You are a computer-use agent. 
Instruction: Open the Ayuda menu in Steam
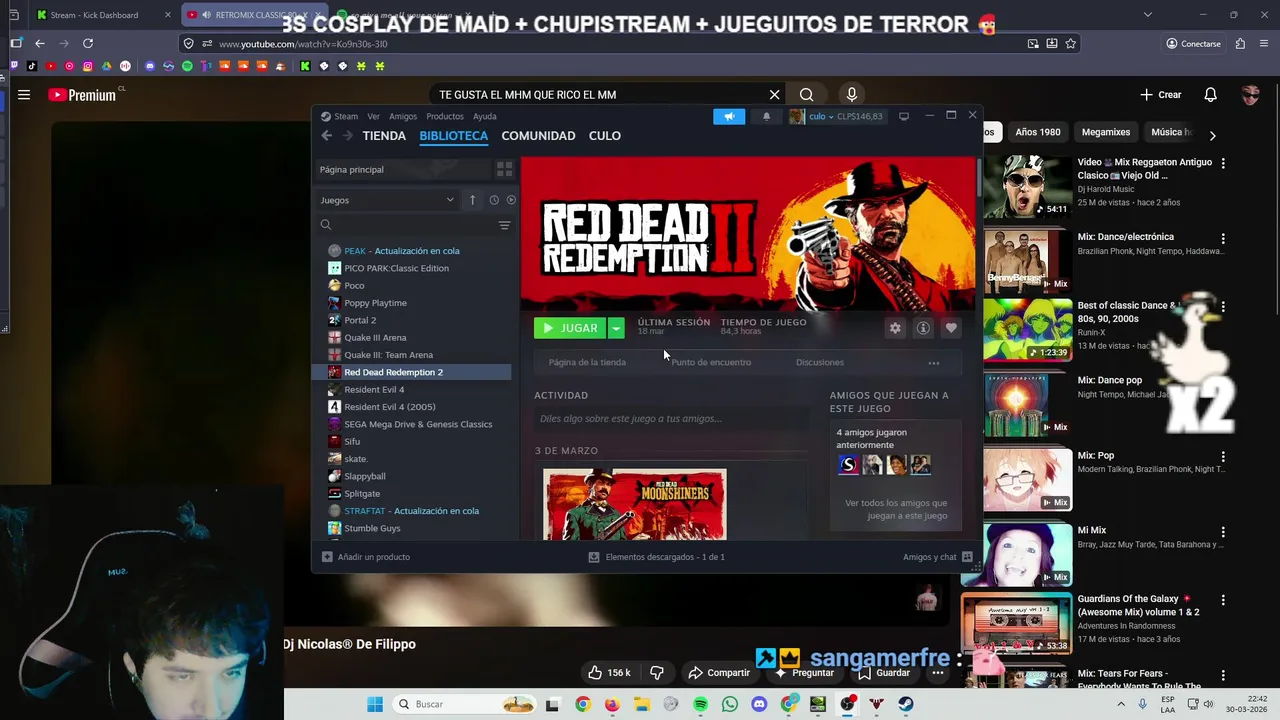pyautogui.click(x=485, y=116)
